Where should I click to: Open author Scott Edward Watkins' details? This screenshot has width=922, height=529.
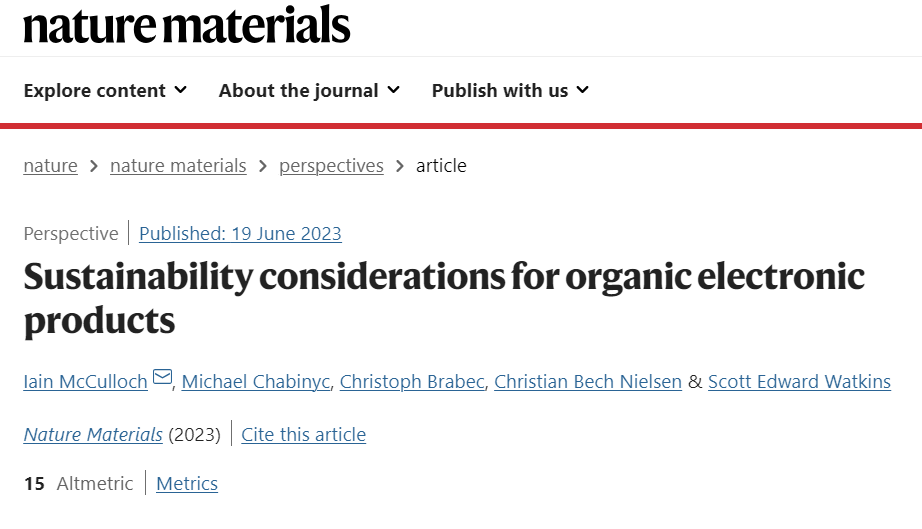pyautogui.click(x=799, y=381)
